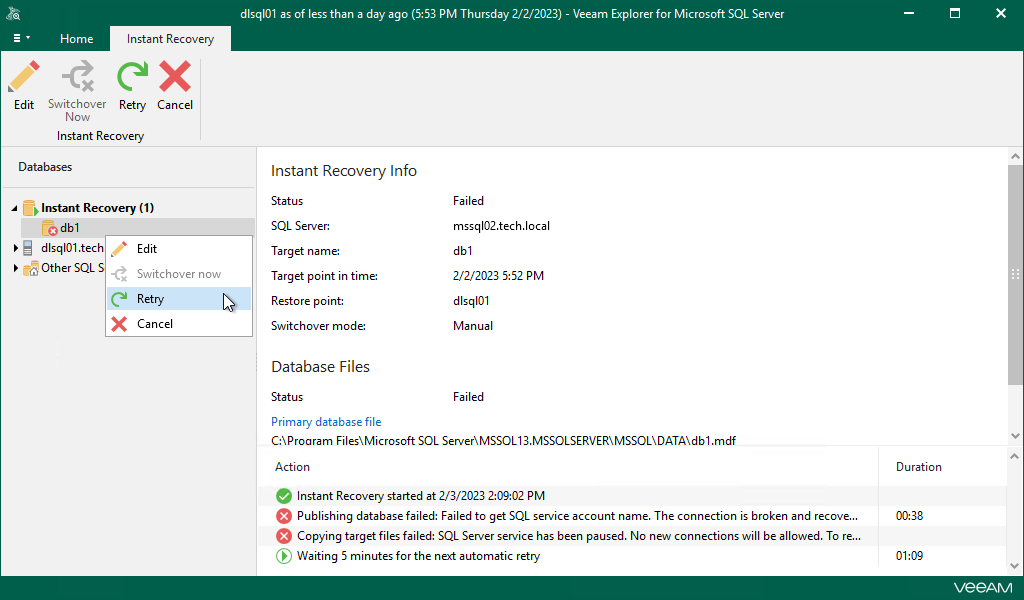Click the Retry icon in ribbon

[x=132, y=77]
